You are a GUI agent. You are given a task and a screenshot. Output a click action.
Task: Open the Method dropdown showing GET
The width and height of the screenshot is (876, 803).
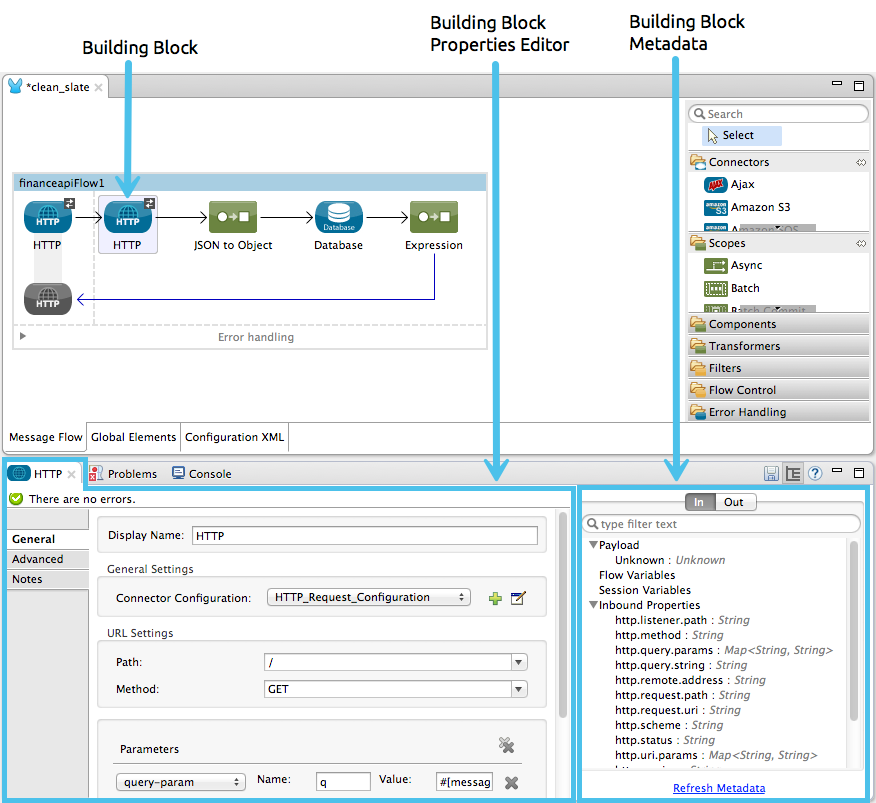click(x=518, y=689)
